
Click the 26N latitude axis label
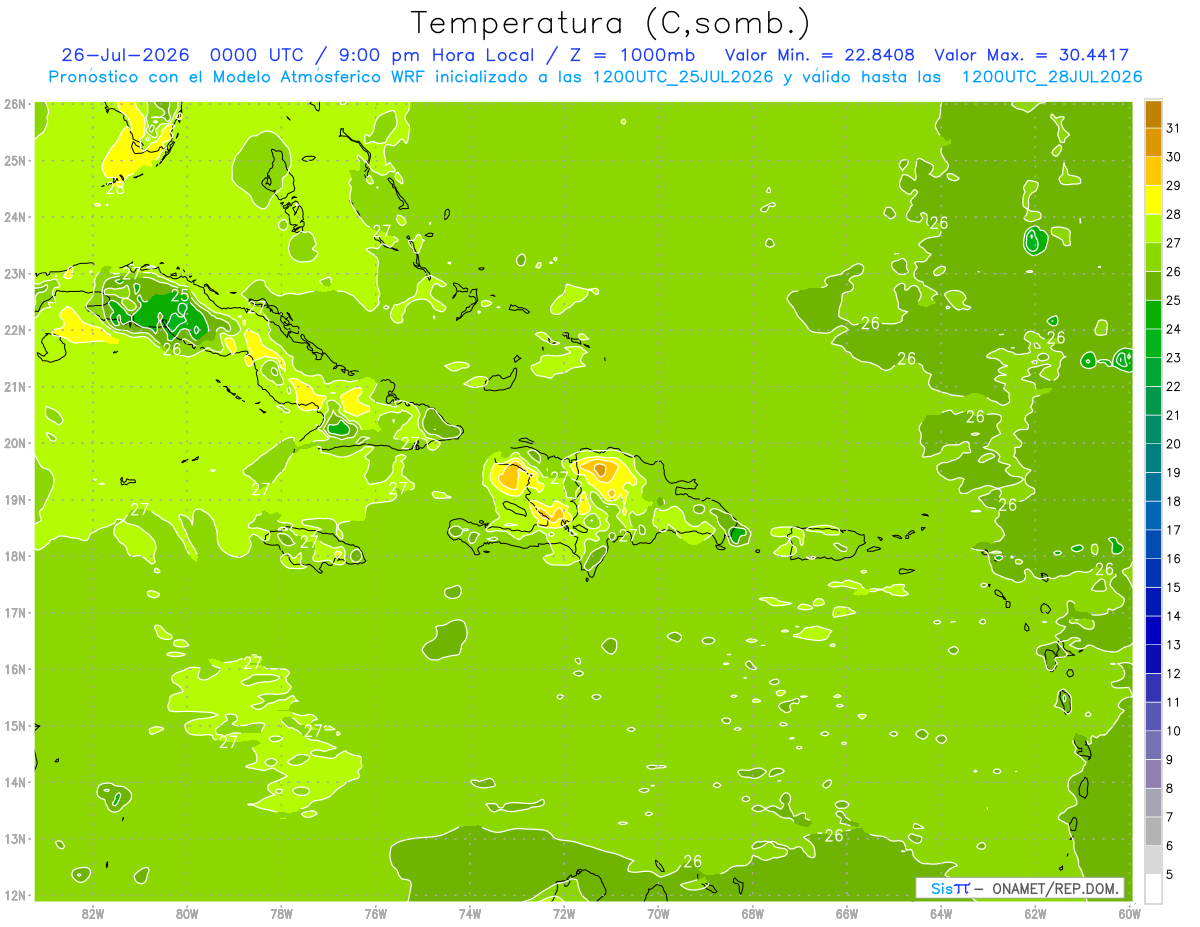(15, 104)
